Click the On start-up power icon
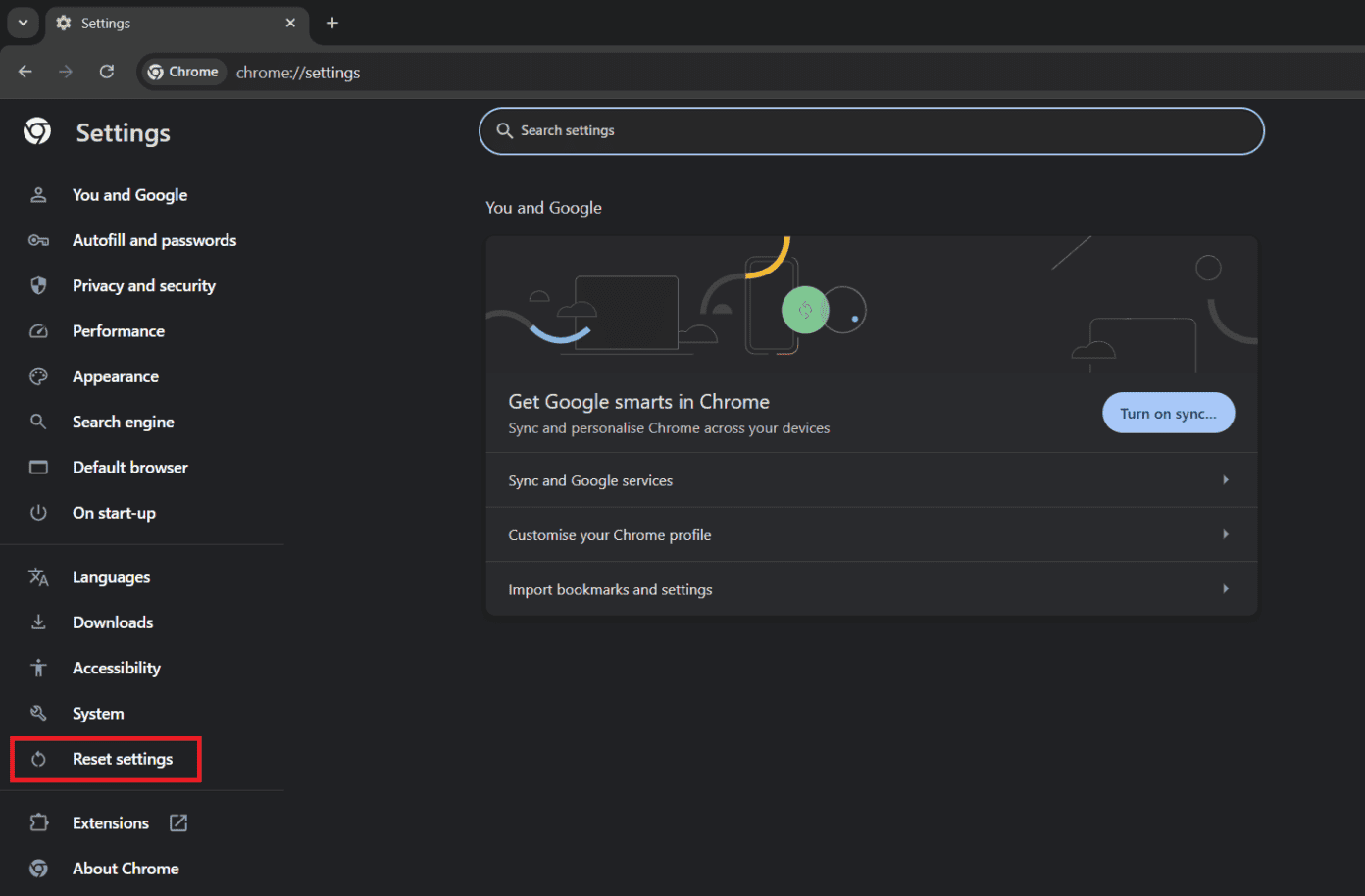Viewport: 1365px width, 896px height. click(38, 512)
